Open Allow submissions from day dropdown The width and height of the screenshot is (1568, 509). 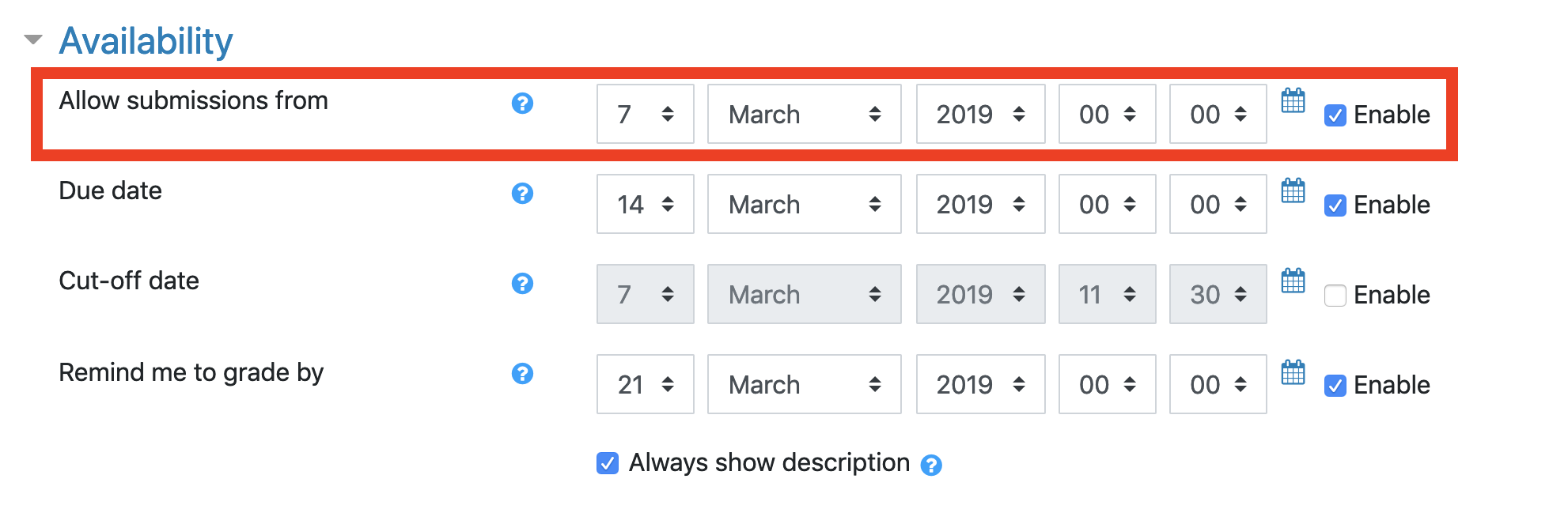(645, 114)
